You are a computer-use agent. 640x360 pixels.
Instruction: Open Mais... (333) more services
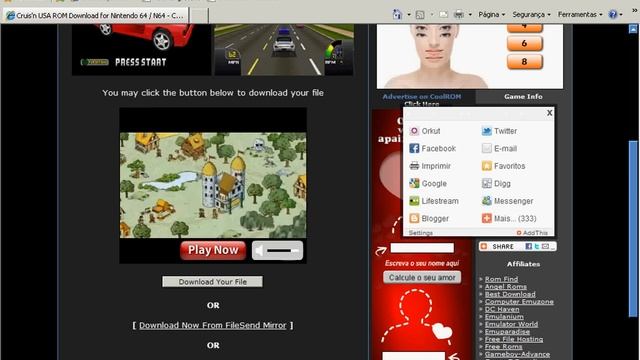[x=509, y=218]
